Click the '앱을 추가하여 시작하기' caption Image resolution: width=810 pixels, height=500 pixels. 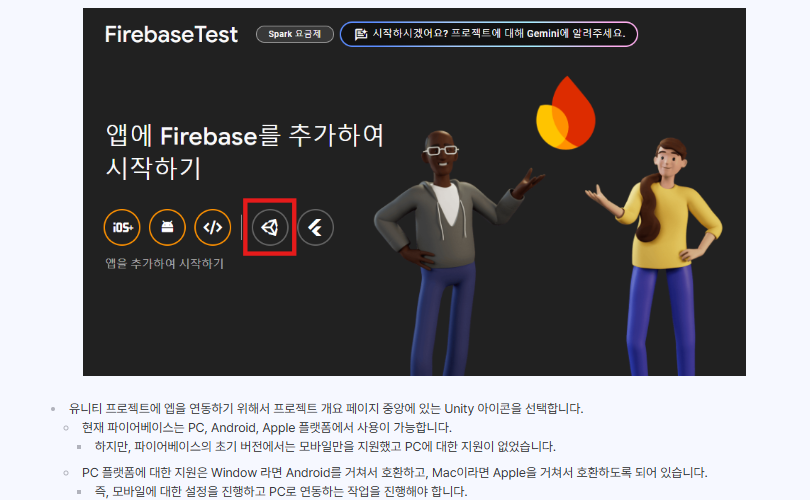165,263
